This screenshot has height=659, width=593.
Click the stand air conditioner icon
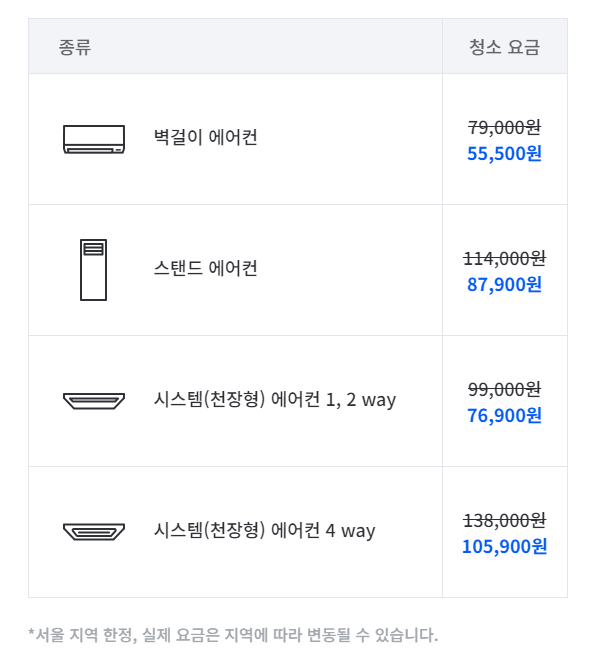[93, 270]
